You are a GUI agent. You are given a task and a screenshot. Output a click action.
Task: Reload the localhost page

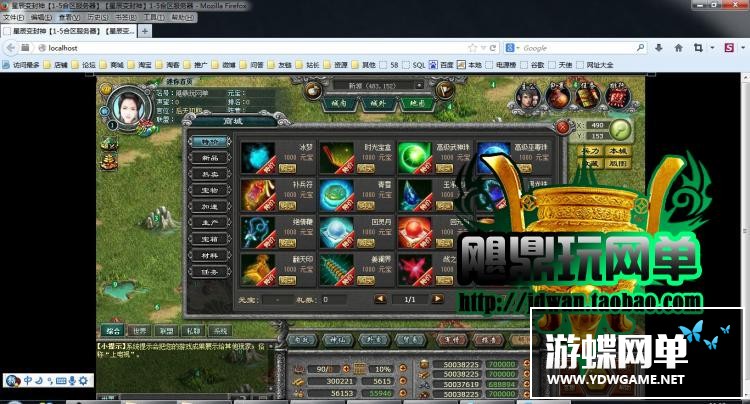(x=492, y=48)
